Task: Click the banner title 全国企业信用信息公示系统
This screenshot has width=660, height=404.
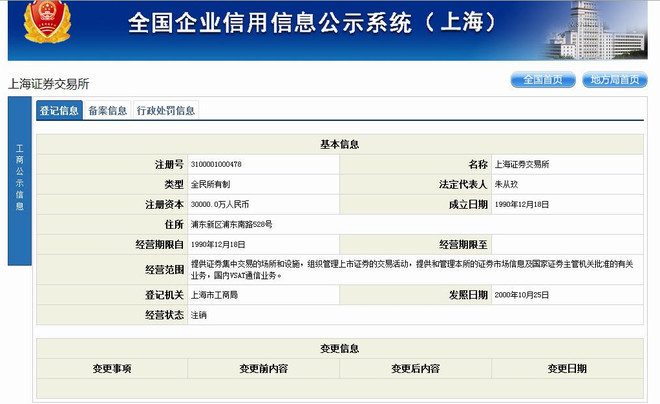Action: 269,23
